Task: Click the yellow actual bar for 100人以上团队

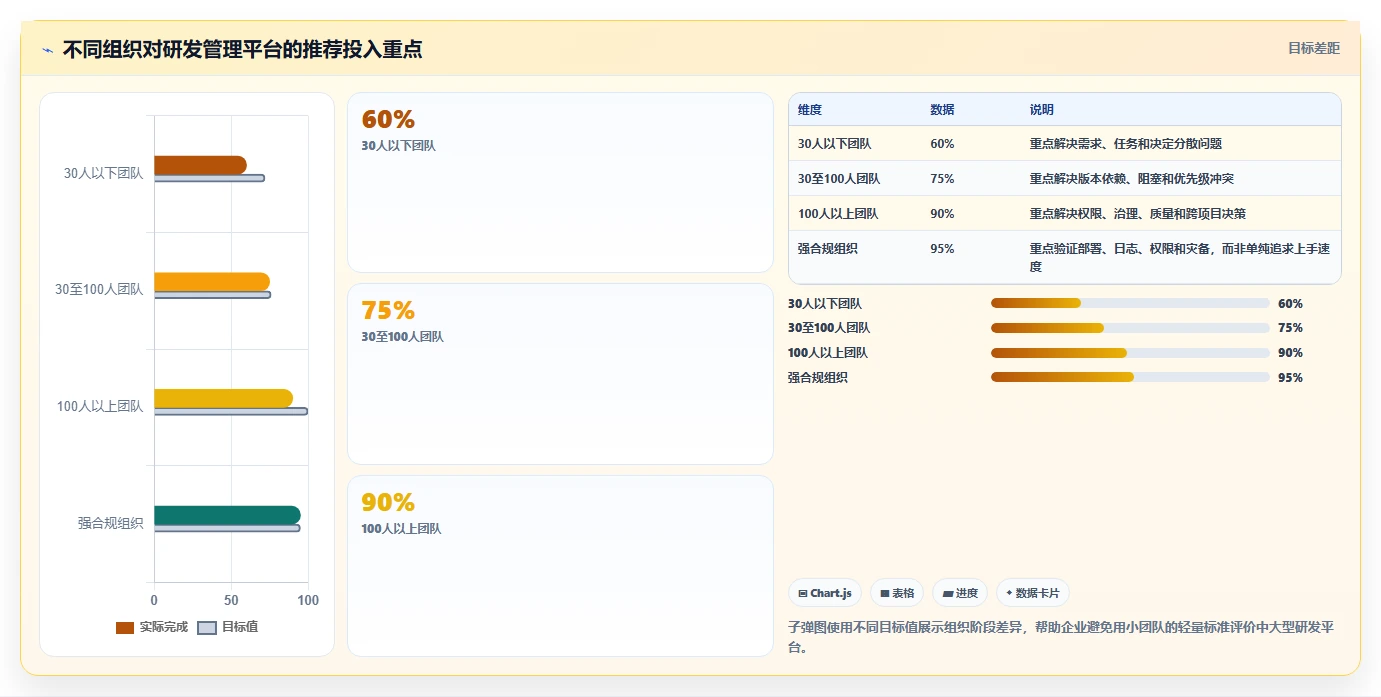Action: 223,398
